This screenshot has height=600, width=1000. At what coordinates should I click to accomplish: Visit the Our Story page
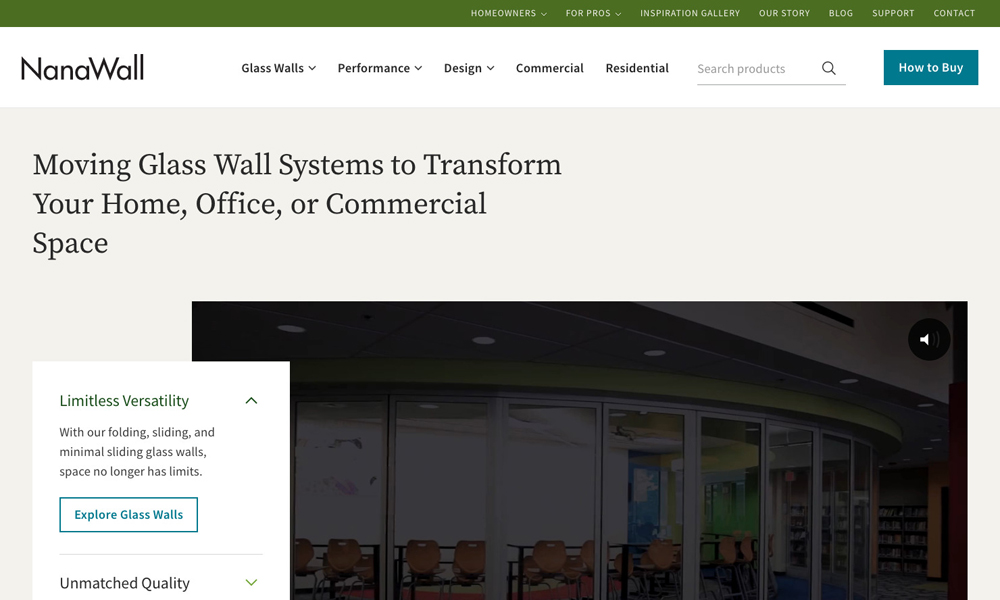click(784, 13)
